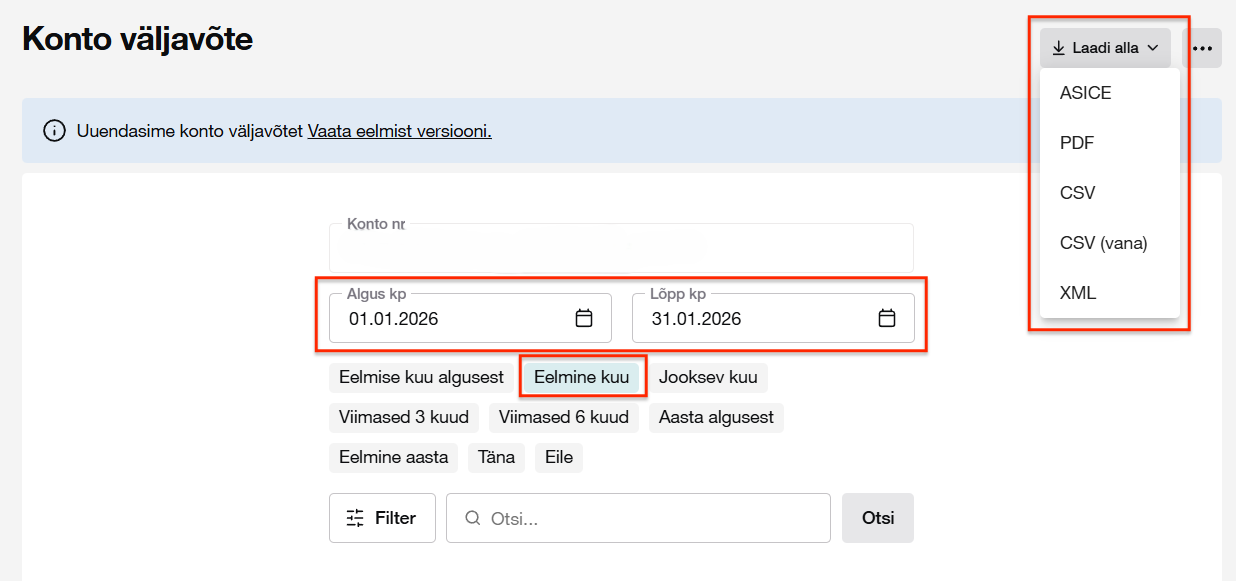Choose ASICE from download menu
This screenshot has width=1236, height=581.
[1085, 93]
